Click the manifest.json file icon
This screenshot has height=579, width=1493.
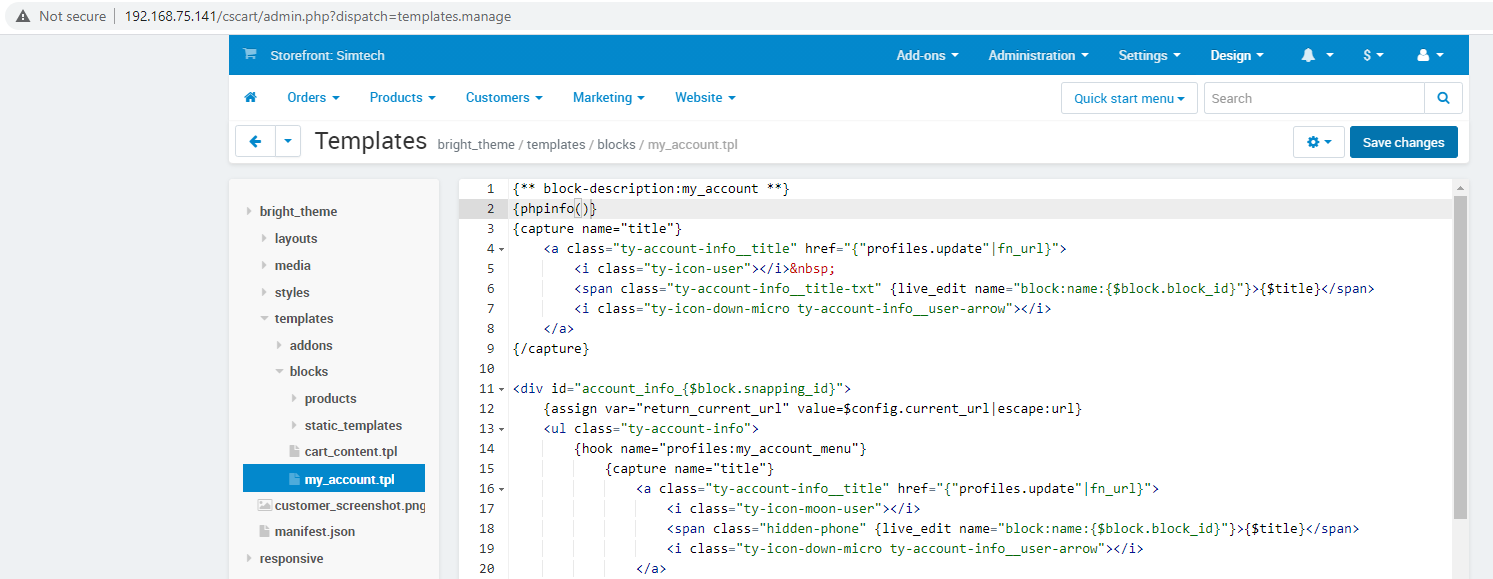click(264, 532)
